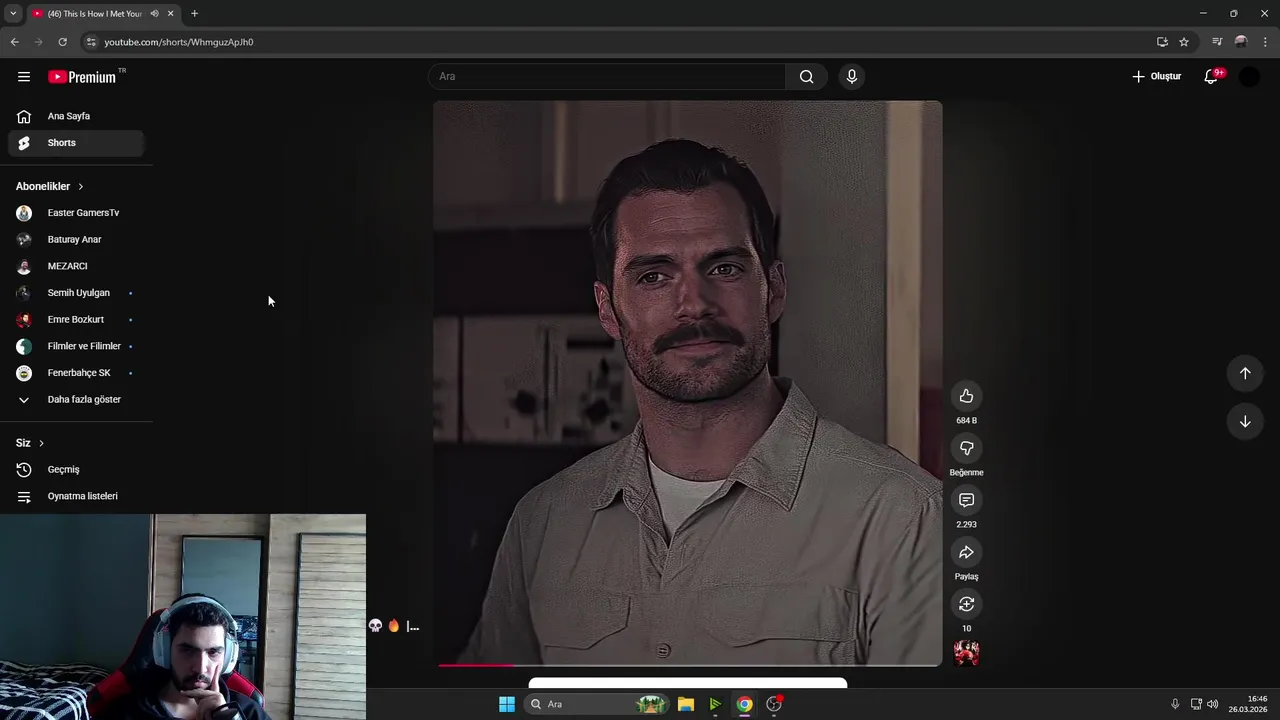Click the Oluştur create button
Screen dimensions: 1280x720
pos(1156,77)
